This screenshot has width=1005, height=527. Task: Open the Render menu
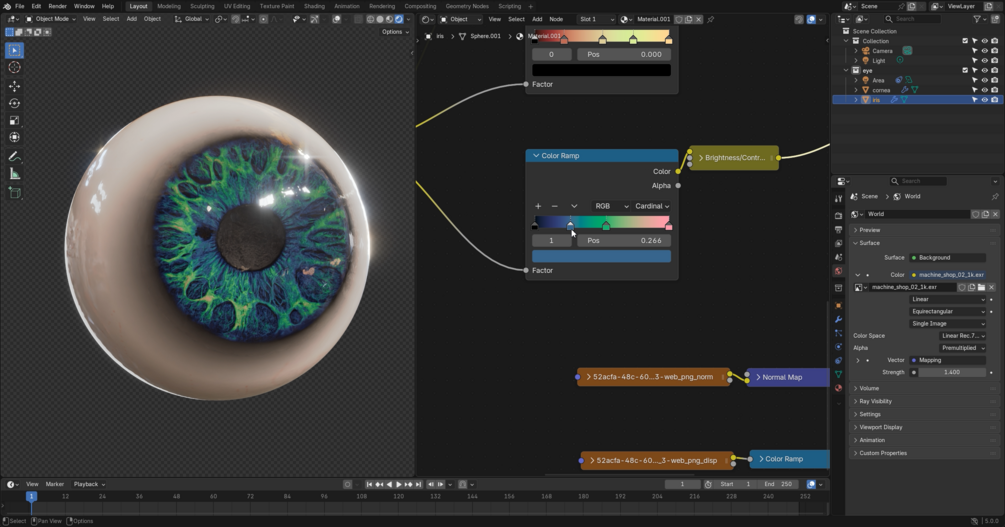point(57,6)
